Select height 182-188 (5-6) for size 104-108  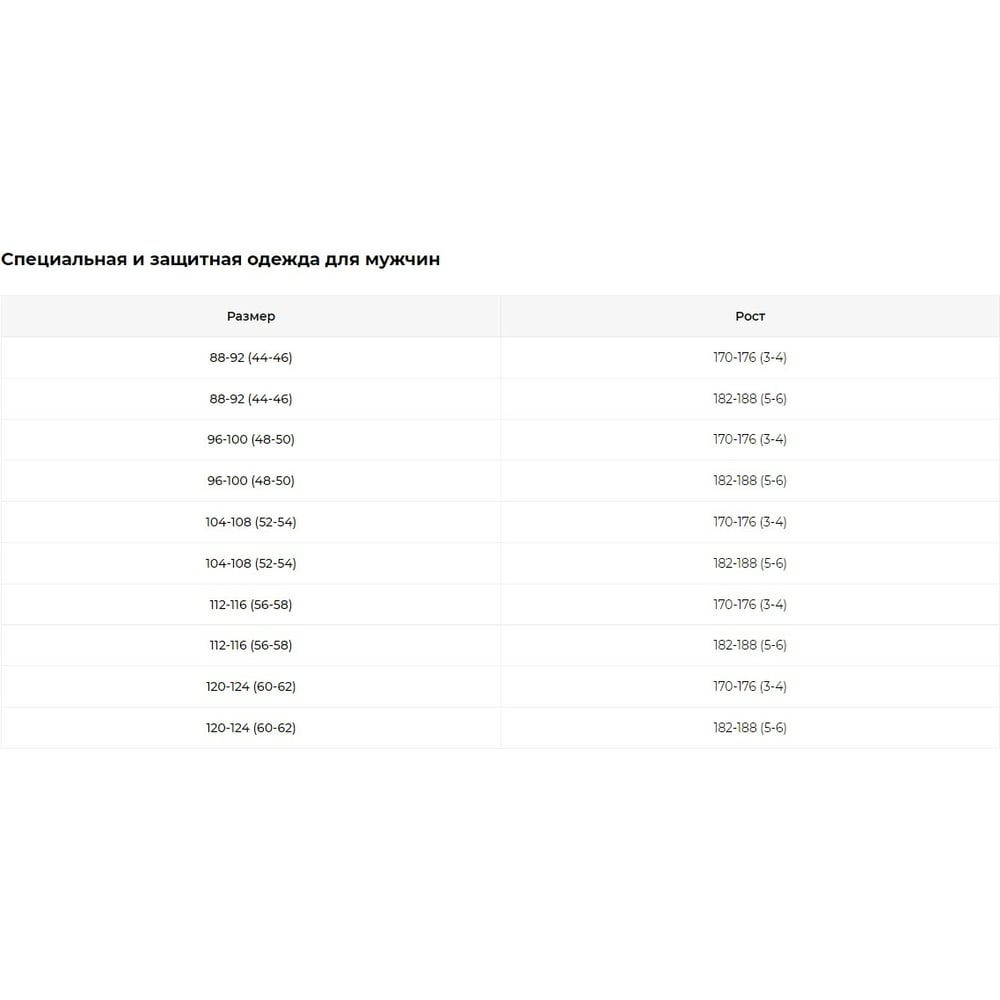coord(749,563)
